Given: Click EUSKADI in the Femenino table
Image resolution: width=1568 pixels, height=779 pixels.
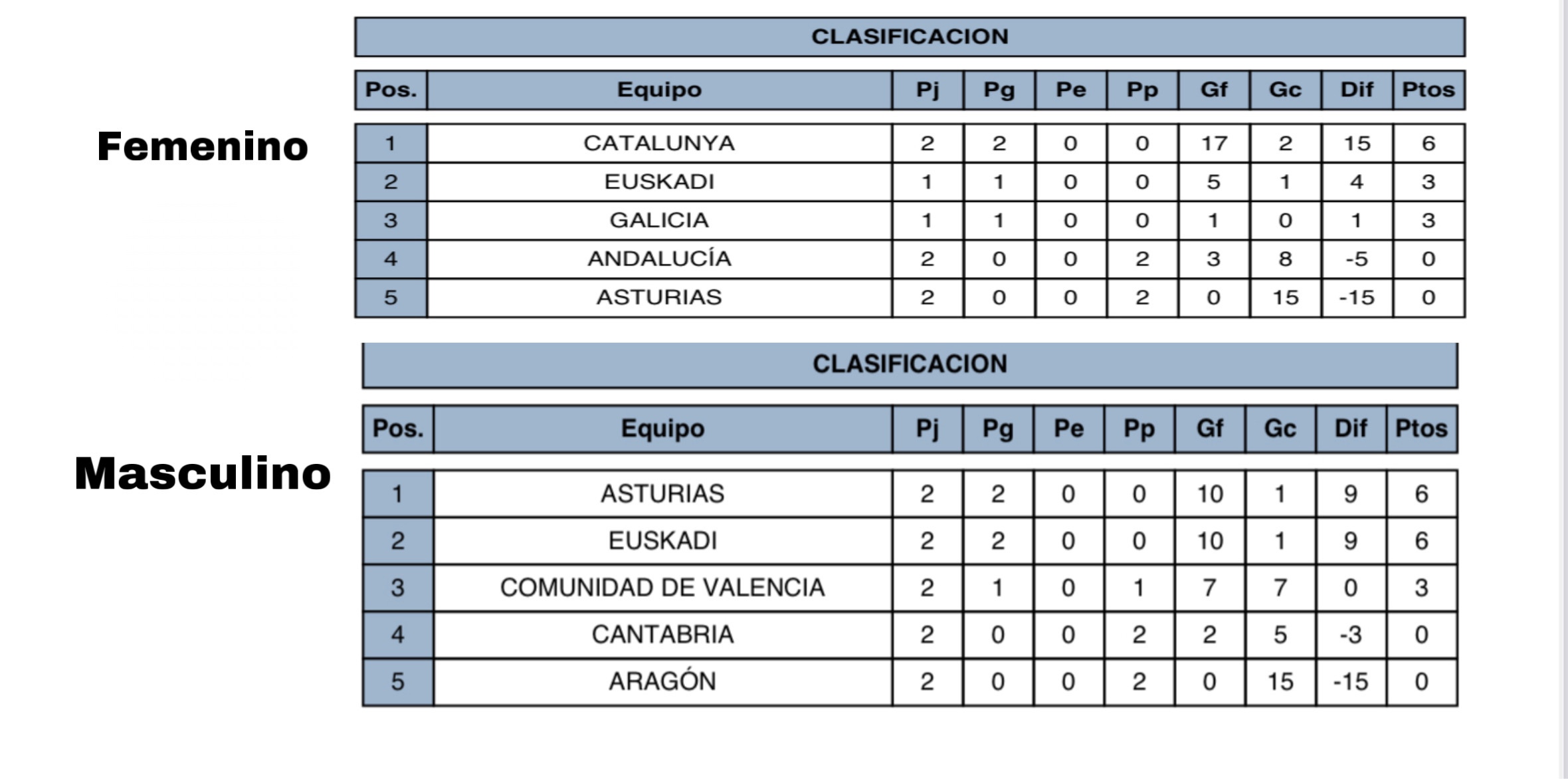Looking at the screenshot, I should coord(659,181).
